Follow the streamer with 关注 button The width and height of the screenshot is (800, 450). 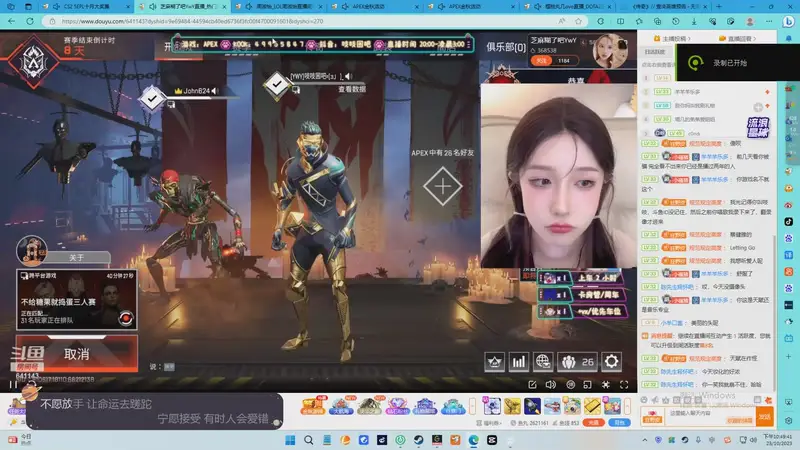point(542,61)
